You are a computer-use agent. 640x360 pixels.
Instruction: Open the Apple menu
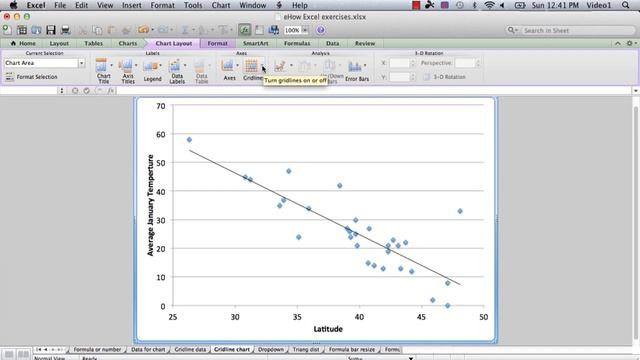point(13,5)
